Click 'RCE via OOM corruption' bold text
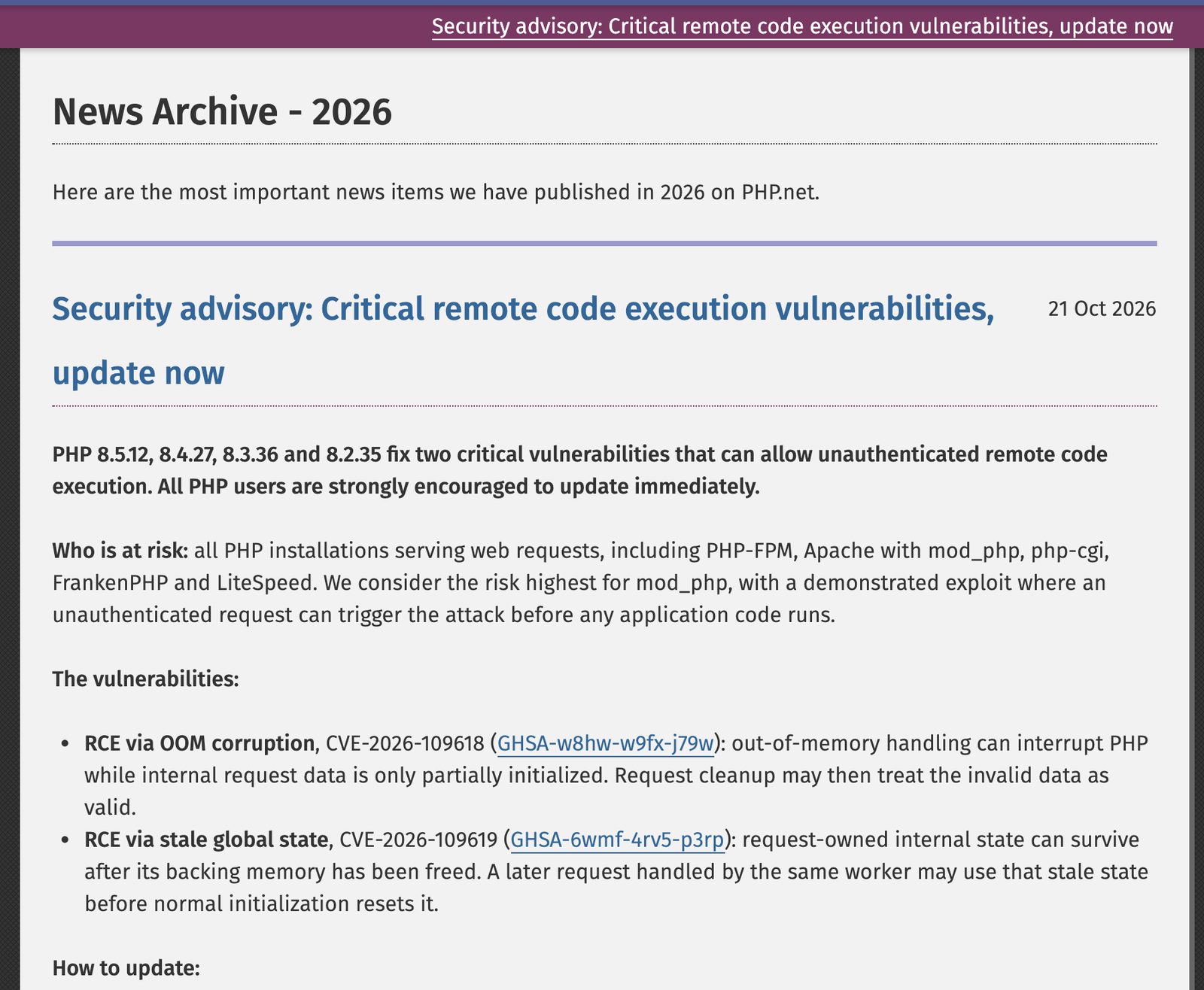This screenshot has height=990, width=1204. click(x=199, y=743)
